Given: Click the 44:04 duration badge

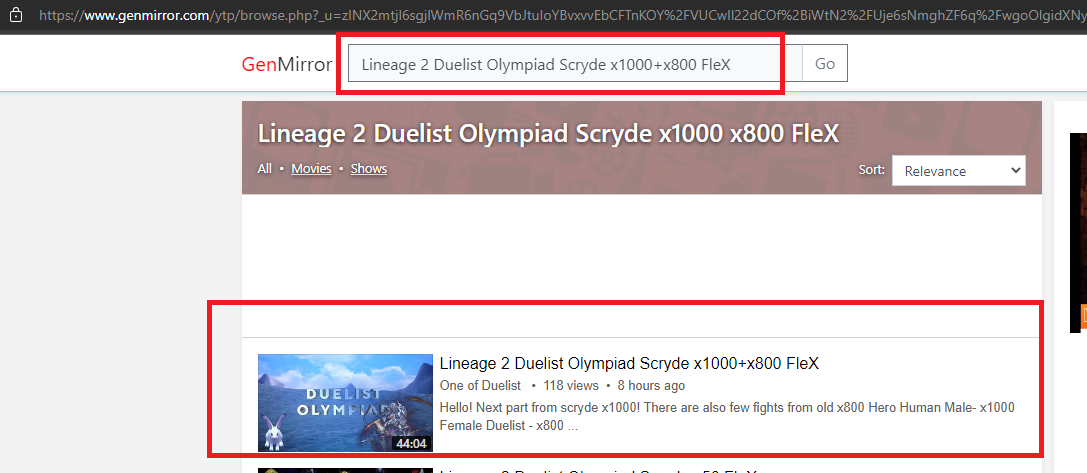Looking at the screenshot, I should click(411, 443).
